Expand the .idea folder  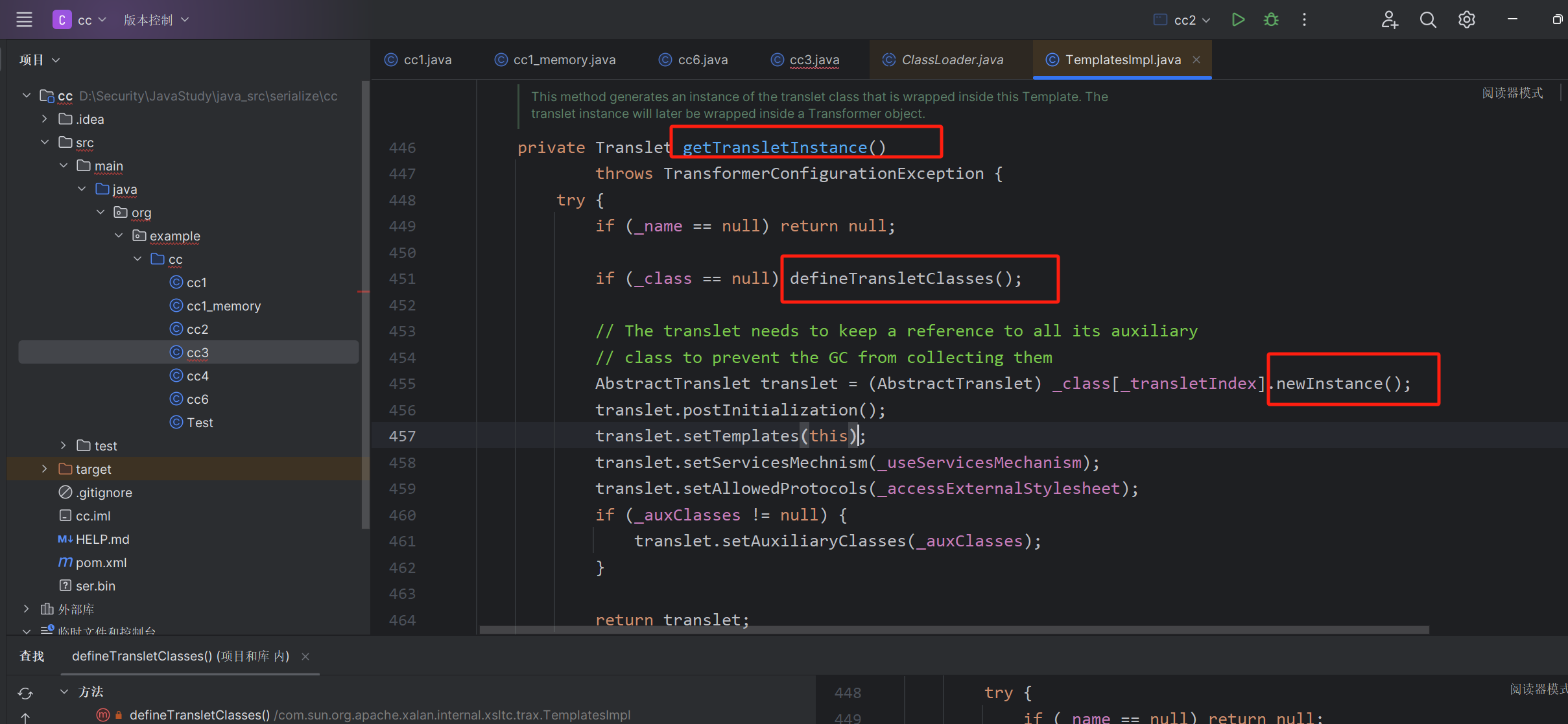pos(44,119)
